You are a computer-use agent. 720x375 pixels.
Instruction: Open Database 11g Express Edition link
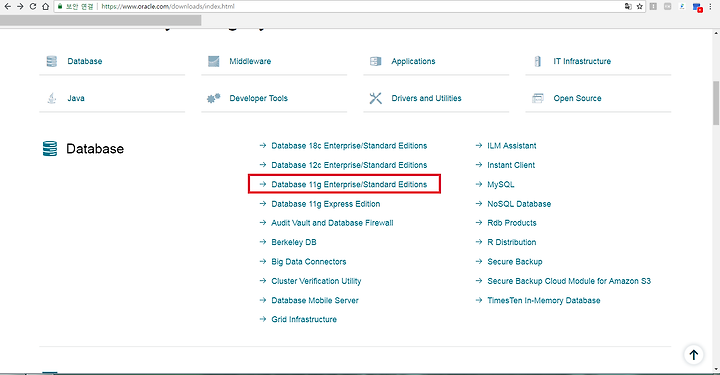coord(326,204)
